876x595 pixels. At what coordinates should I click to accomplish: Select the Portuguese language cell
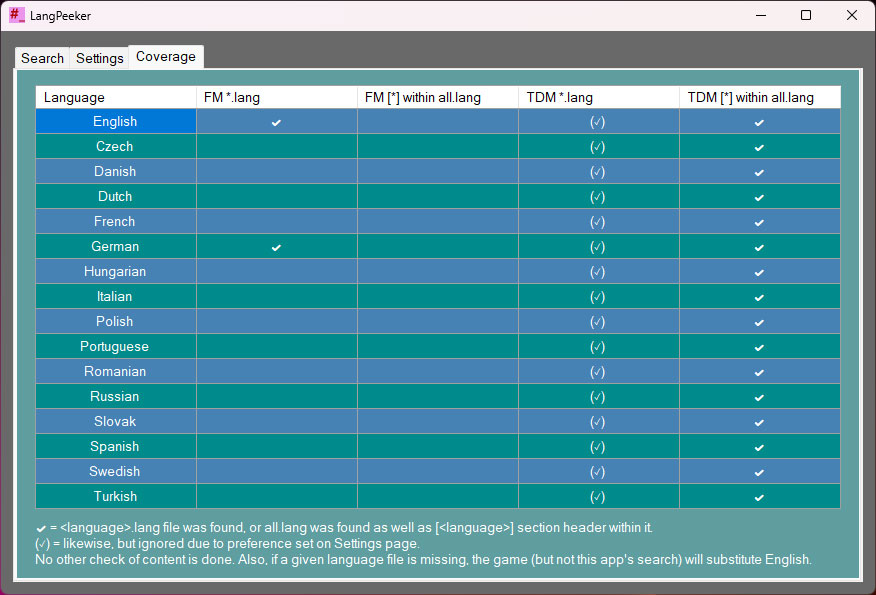[115, 347]
